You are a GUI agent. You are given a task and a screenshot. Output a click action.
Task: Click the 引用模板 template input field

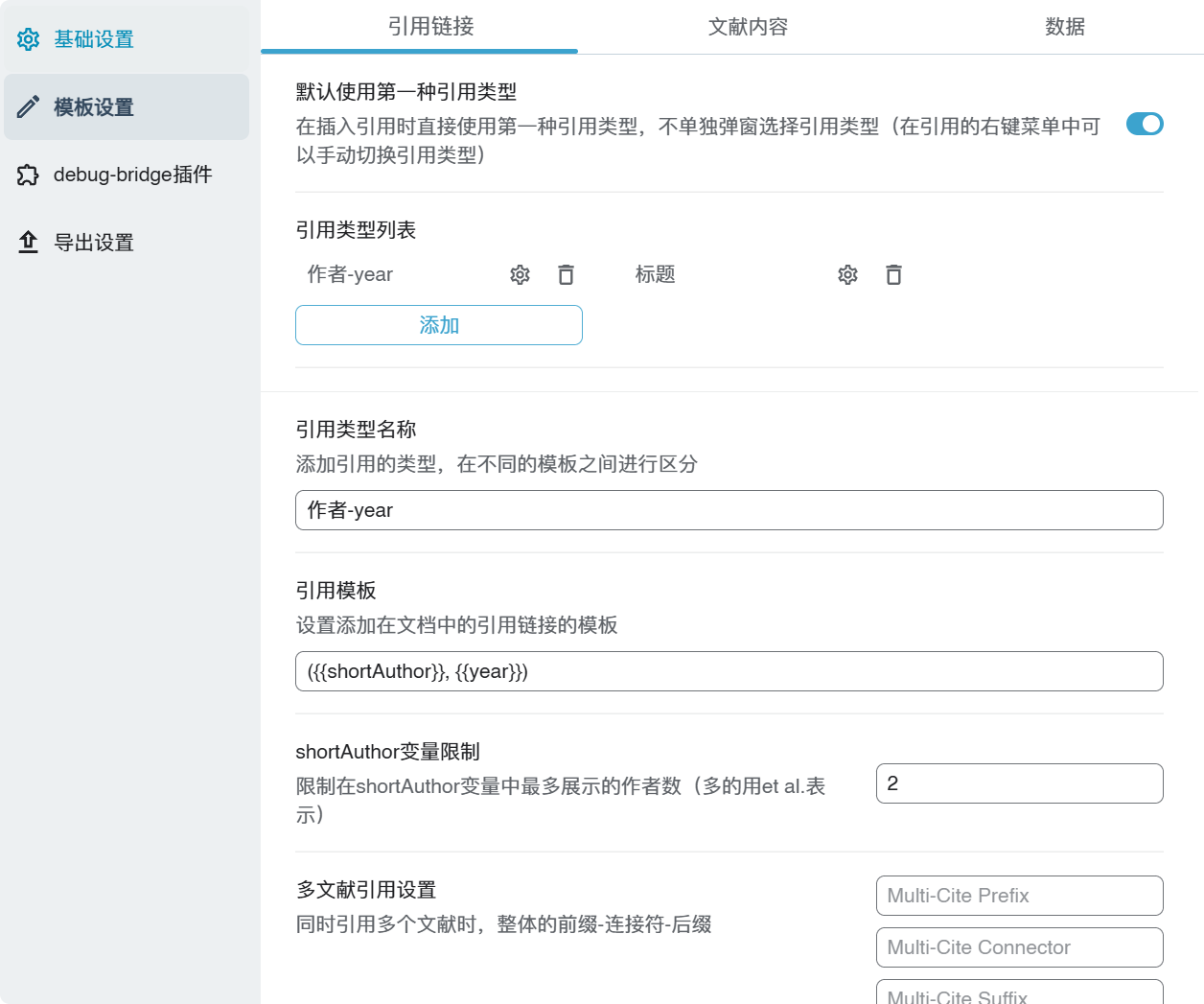pyautogui.click(x=729, y=671)
